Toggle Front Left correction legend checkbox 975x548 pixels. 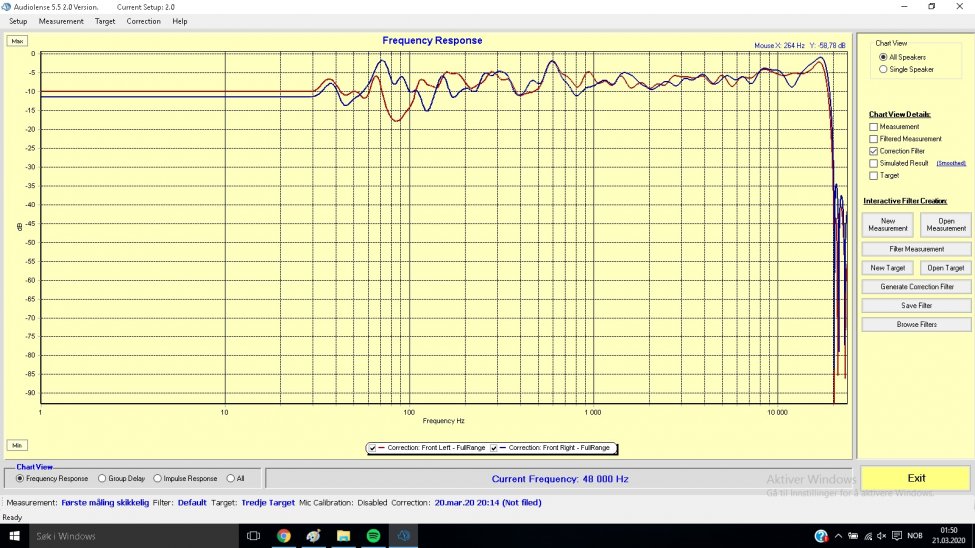click(x=372, y=448)
